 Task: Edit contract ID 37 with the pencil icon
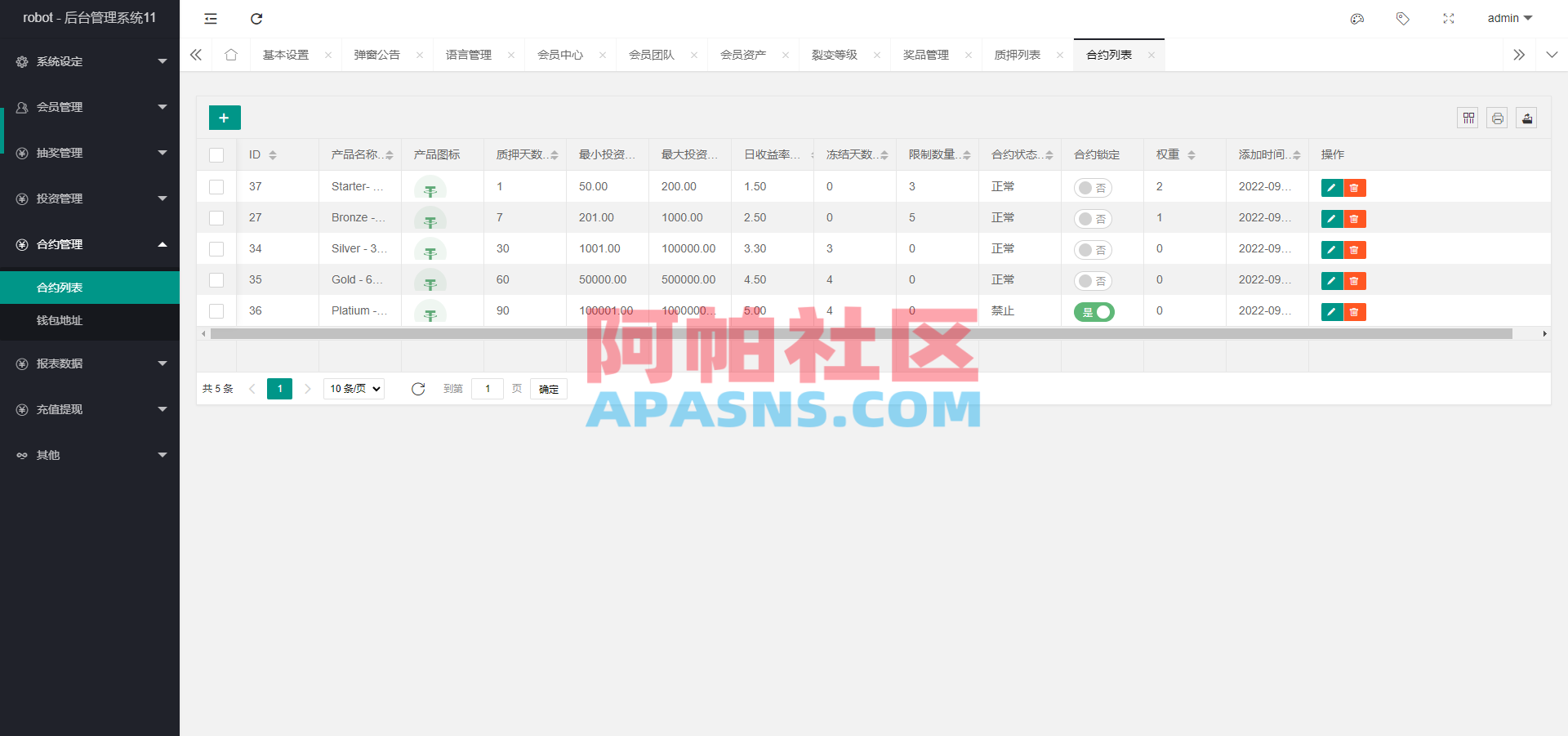(1331, 187)
